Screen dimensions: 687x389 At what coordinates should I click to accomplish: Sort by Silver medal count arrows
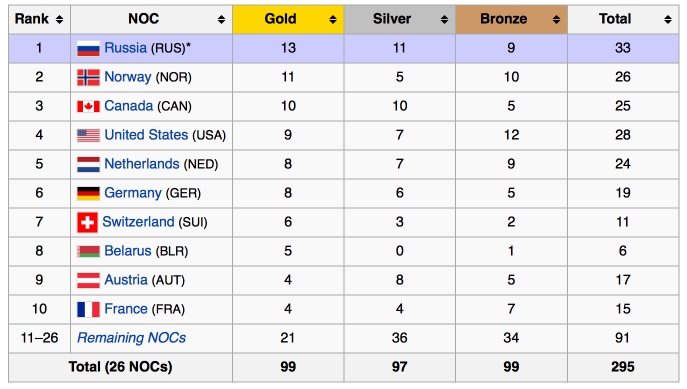tap(444, 19)
